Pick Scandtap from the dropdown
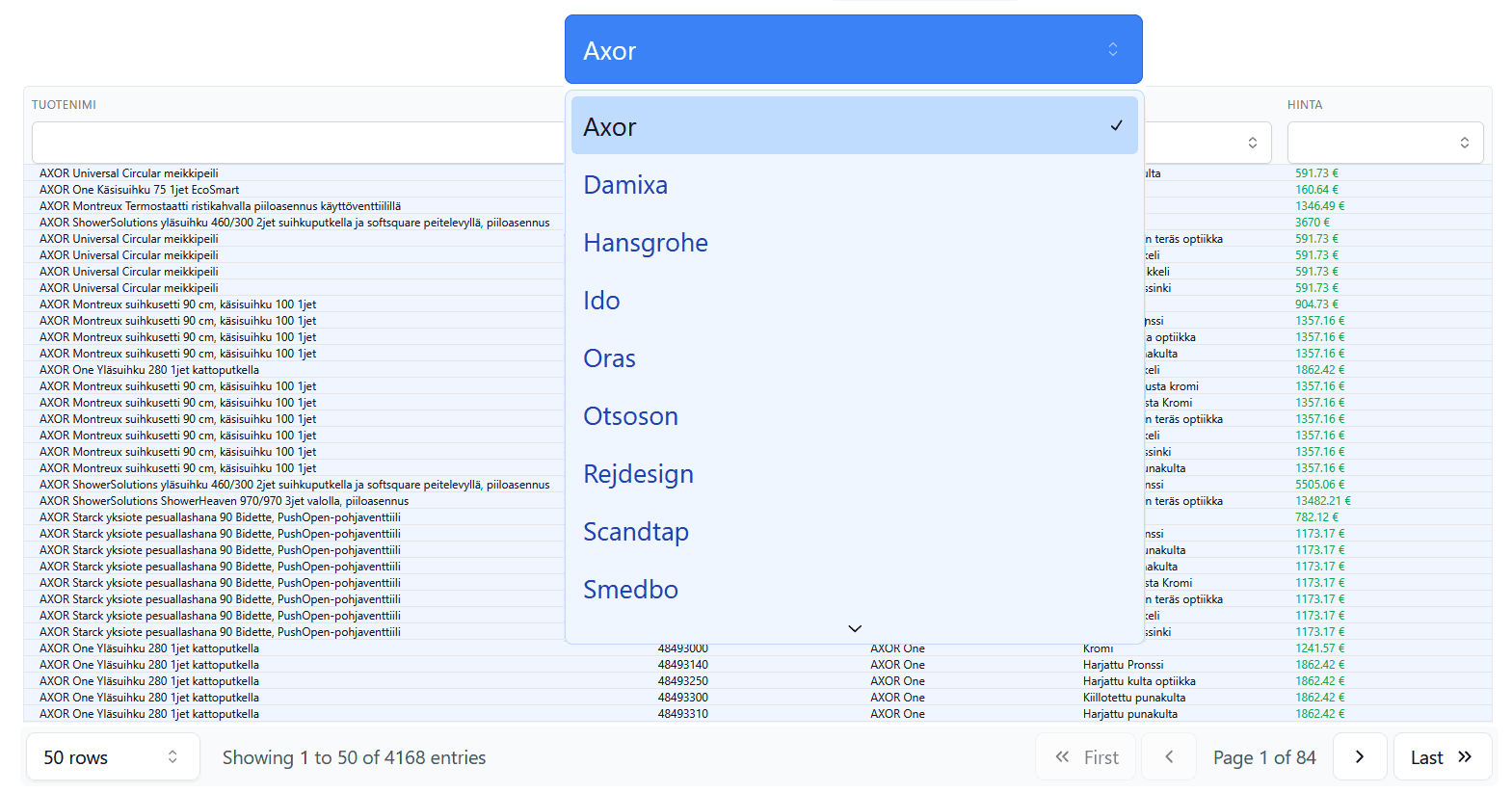This screenshot has width=1512, height=793. point(636,532)
